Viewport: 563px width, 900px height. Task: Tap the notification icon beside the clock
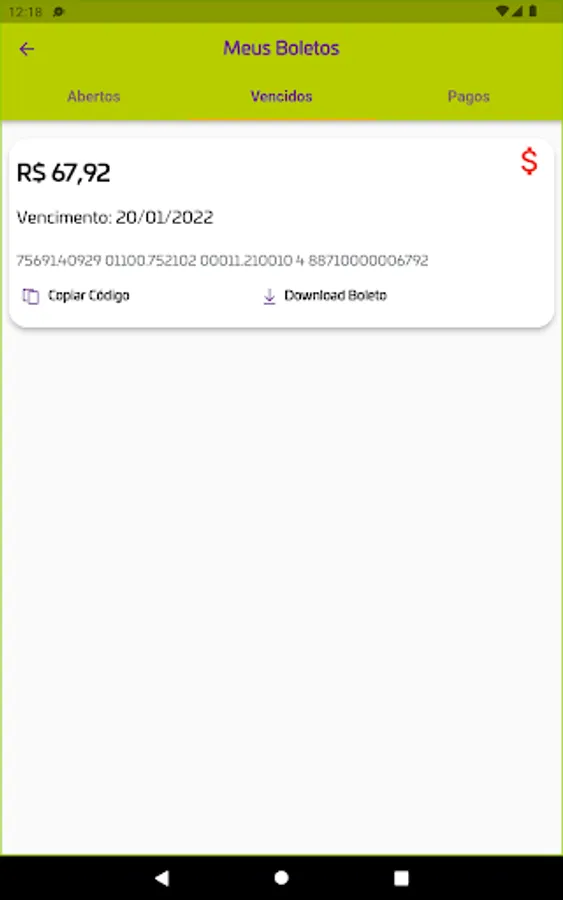pyautogui.click(x=59, y=11)
